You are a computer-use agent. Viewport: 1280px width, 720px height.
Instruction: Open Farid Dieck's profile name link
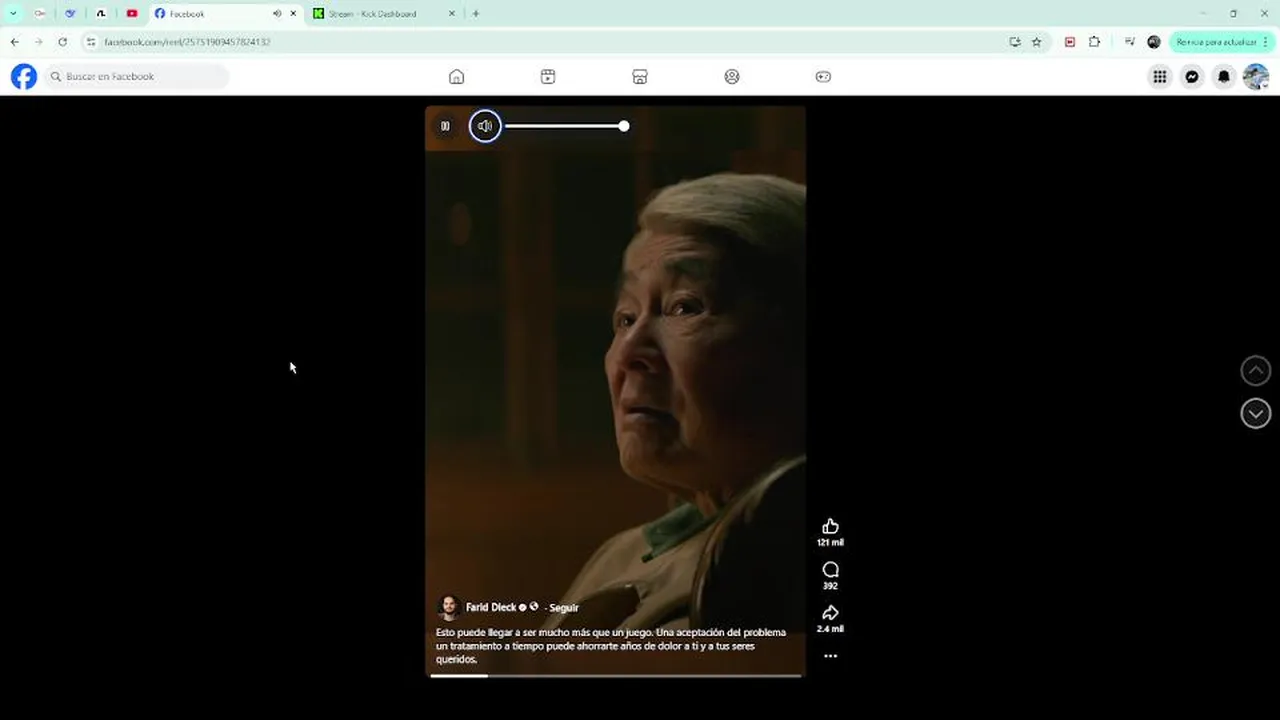click(491, 607)
